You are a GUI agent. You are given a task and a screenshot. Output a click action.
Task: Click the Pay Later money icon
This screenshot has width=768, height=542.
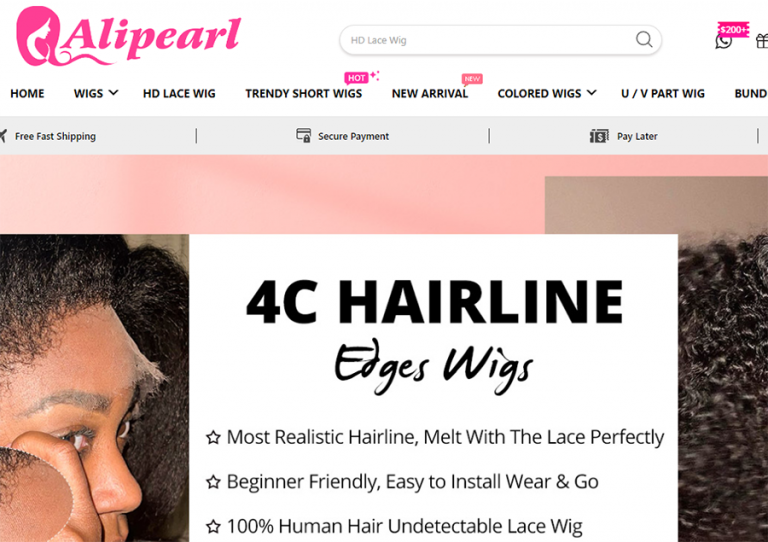pyautogui.click(x=599, y=136)
